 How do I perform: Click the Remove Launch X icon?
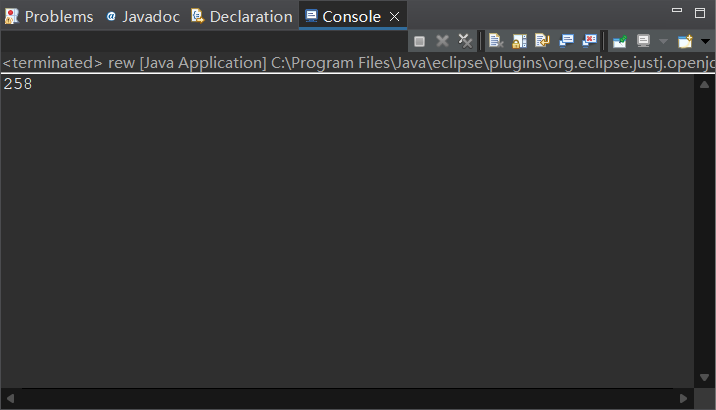click(442, 42)
